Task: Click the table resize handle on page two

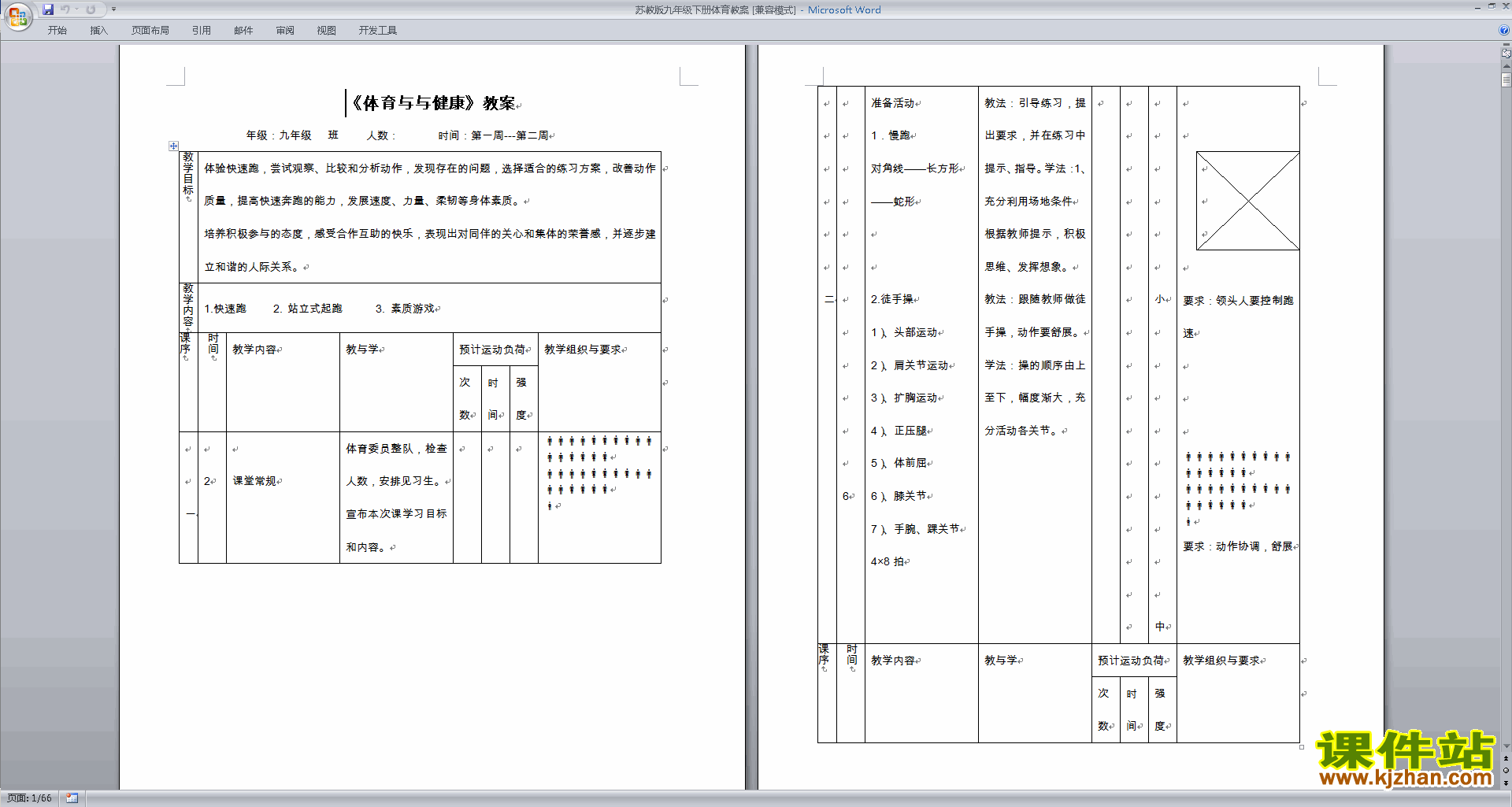Action: click(1302, 747)
